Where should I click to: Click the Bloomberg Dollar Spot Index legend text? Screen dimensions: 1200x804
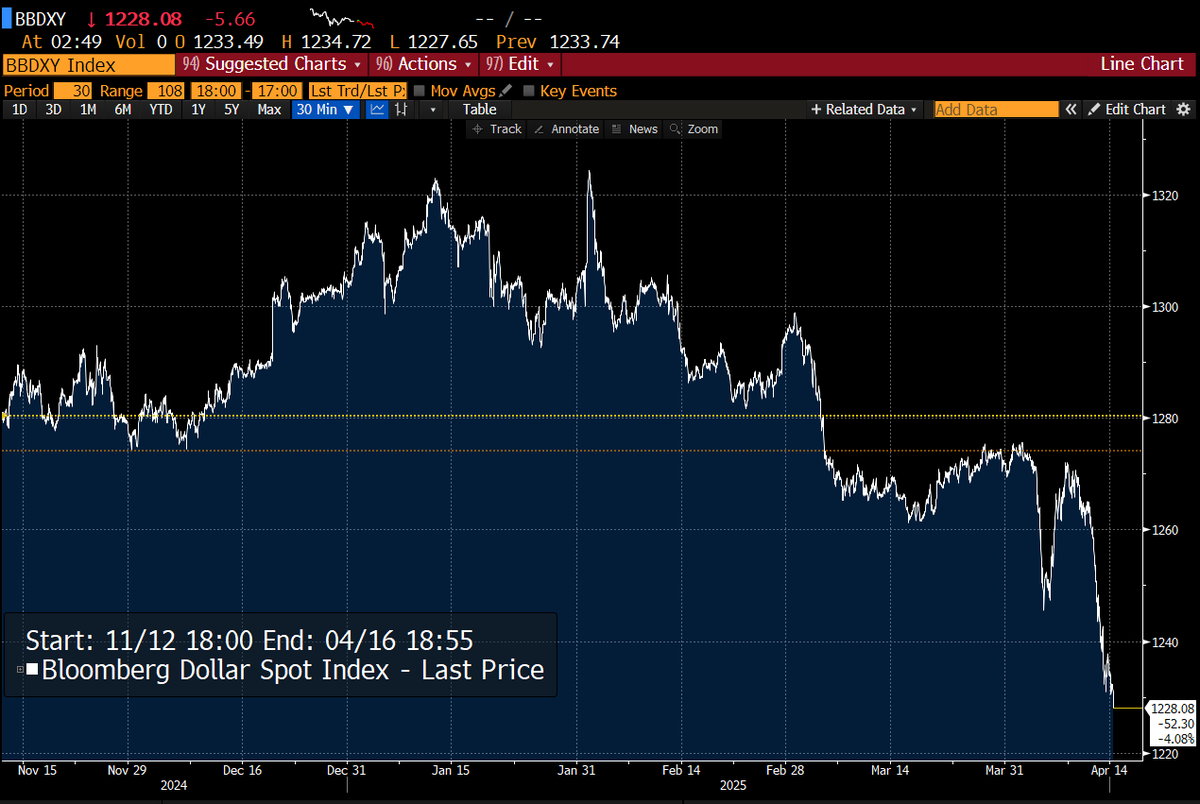tap(292, 670)
